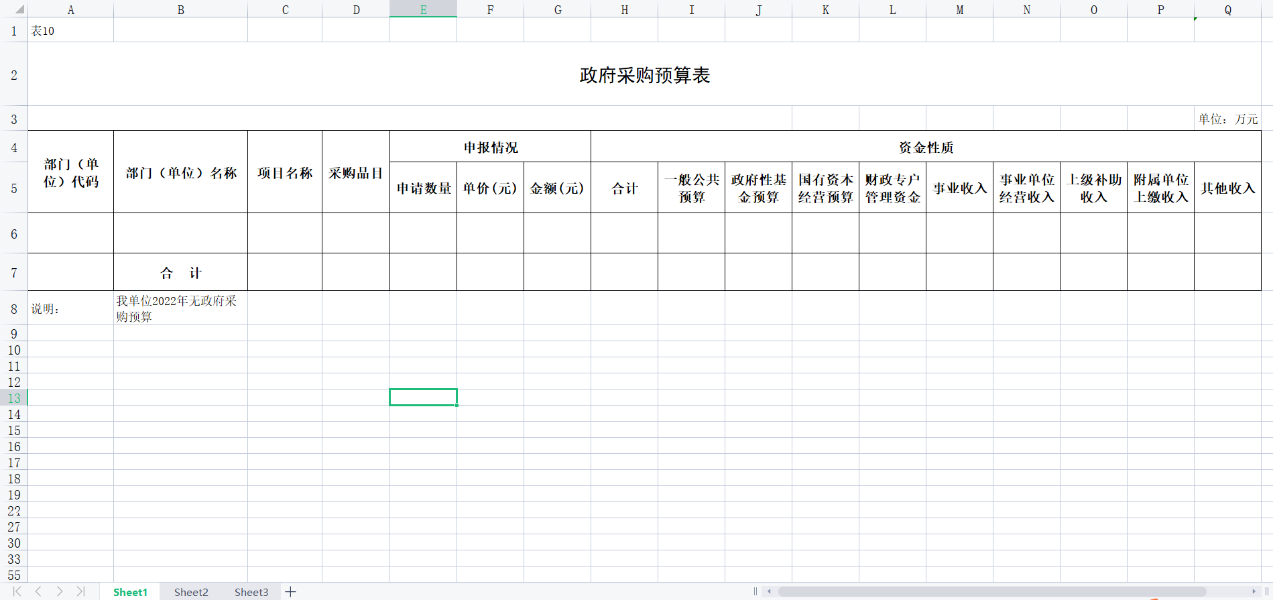Click the previous sheet navigation arrow
Screen dimensions: 1273x600
39,591
